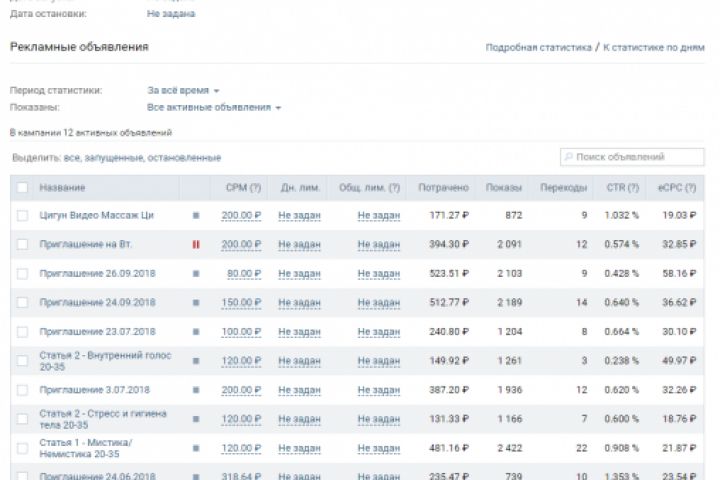Open the daily limit Не задан for Цигун Видео Массаж Ци

pyautogui.click(x=299, y=215)
